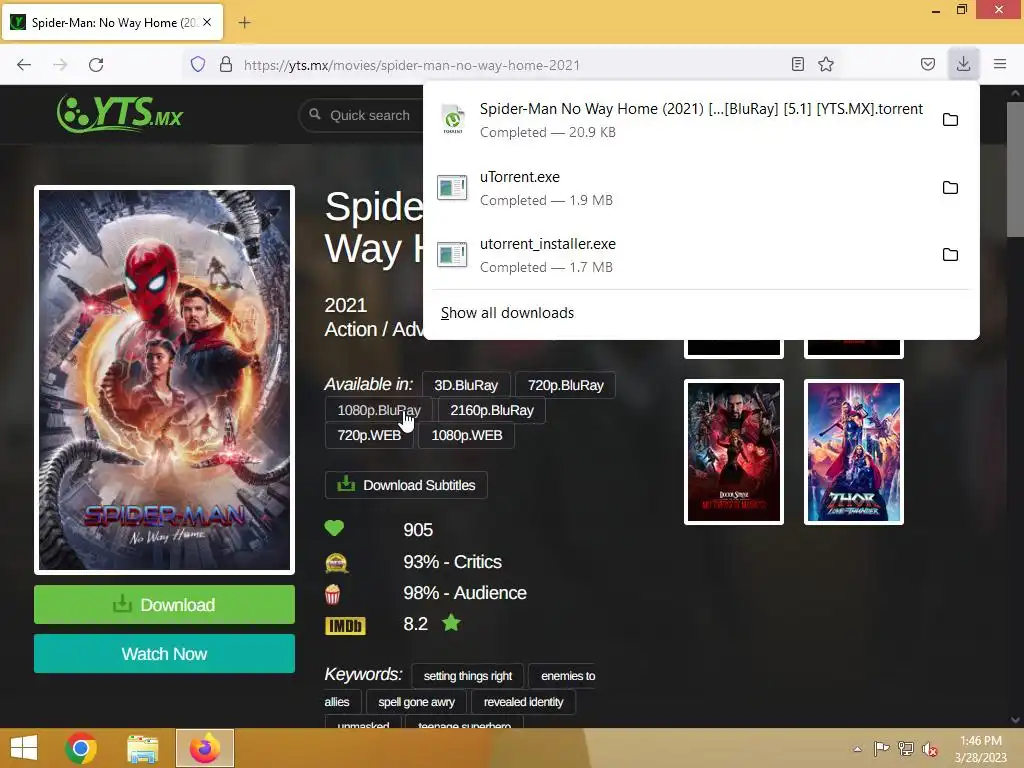This screenshot has width=1024, height=768.
Task: Click the popcorn audience score icon
Action: 332,594
